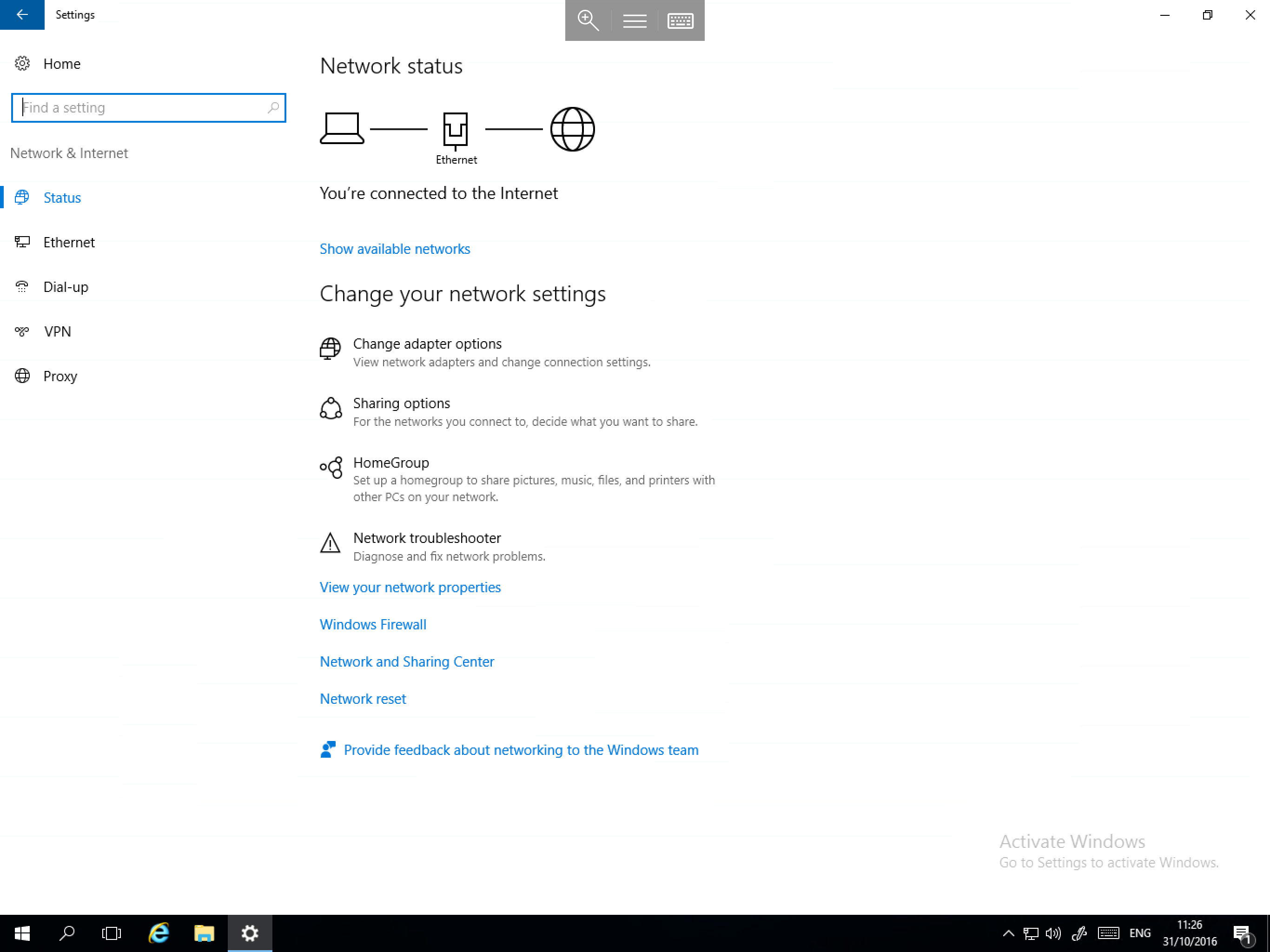The image size is (1270, 952).
Task: Click Show available networks link
Action: 394,248
